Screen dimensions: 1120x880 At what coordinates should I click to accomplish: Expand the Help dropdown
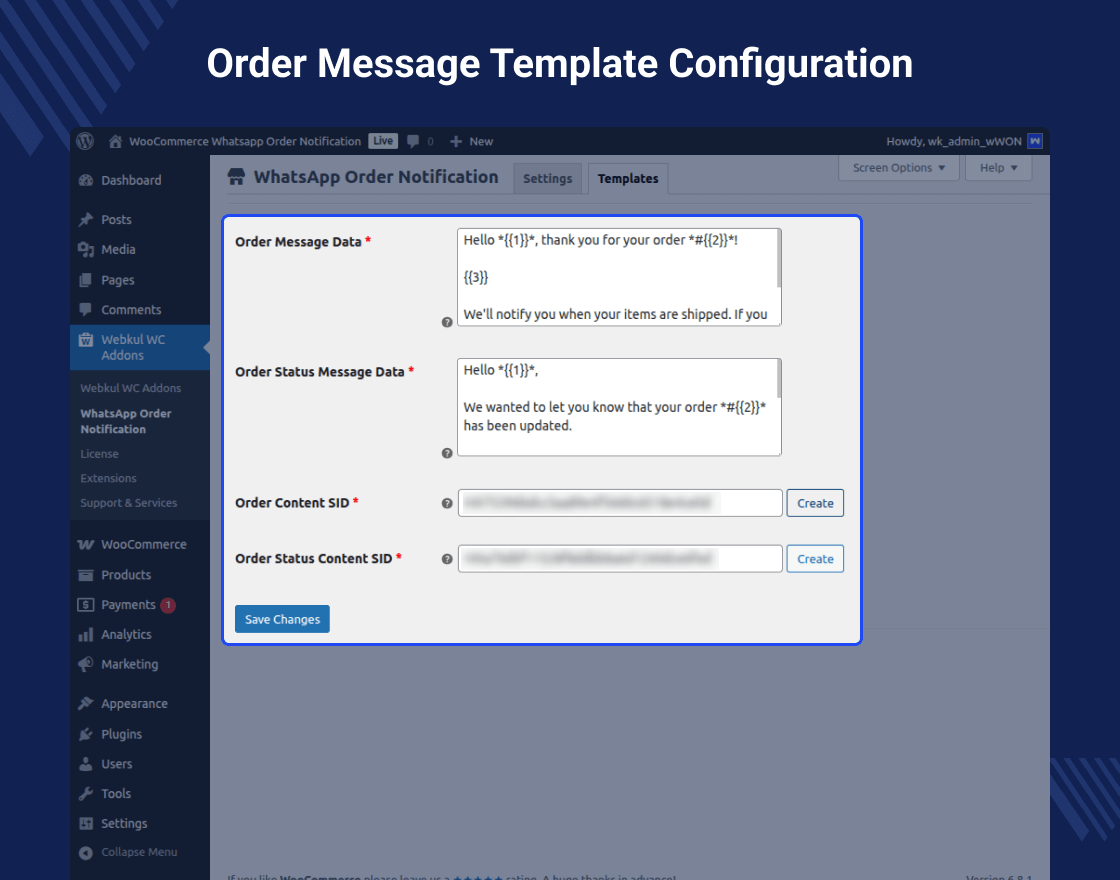tap(999, 168)
